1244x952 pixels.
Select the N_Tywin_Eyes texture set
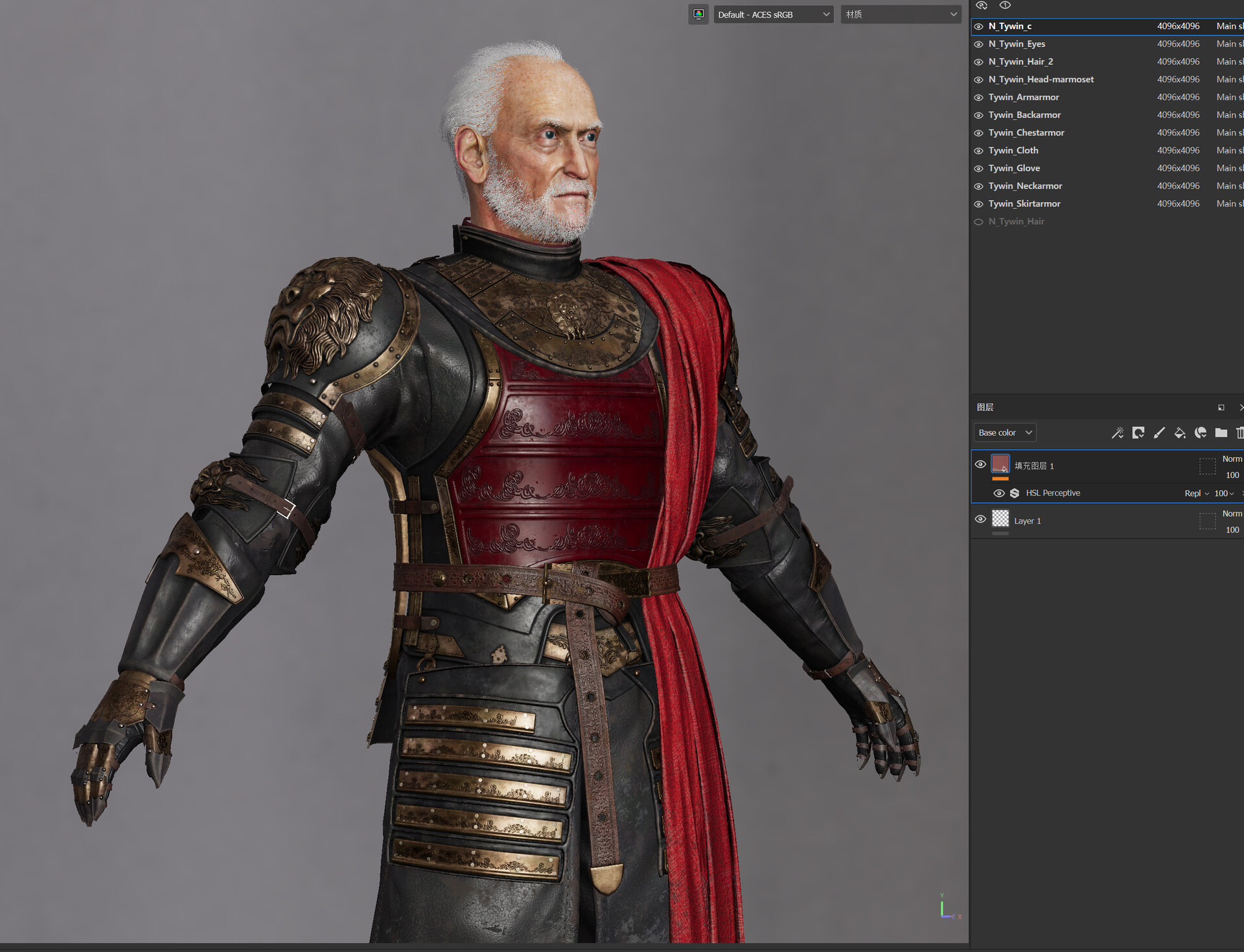click(1016, 43)
